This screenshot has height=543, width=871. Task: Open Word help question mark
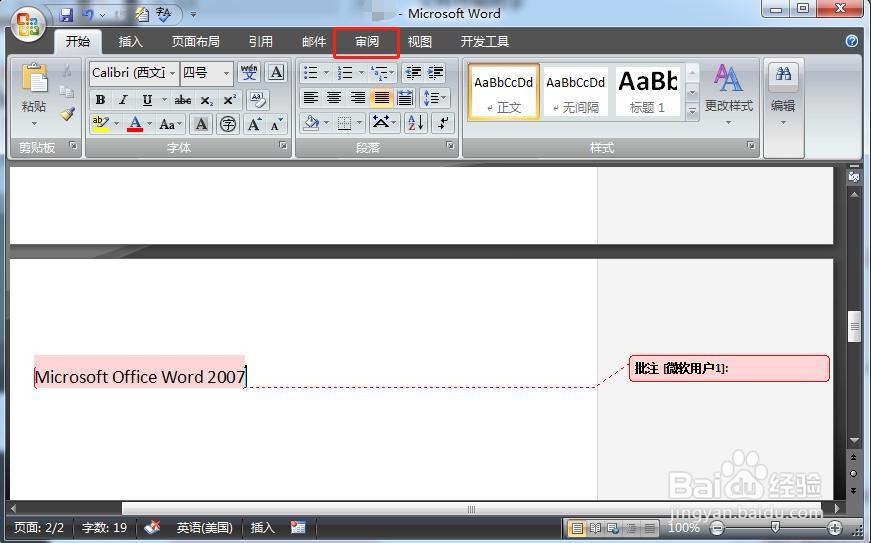851,41
